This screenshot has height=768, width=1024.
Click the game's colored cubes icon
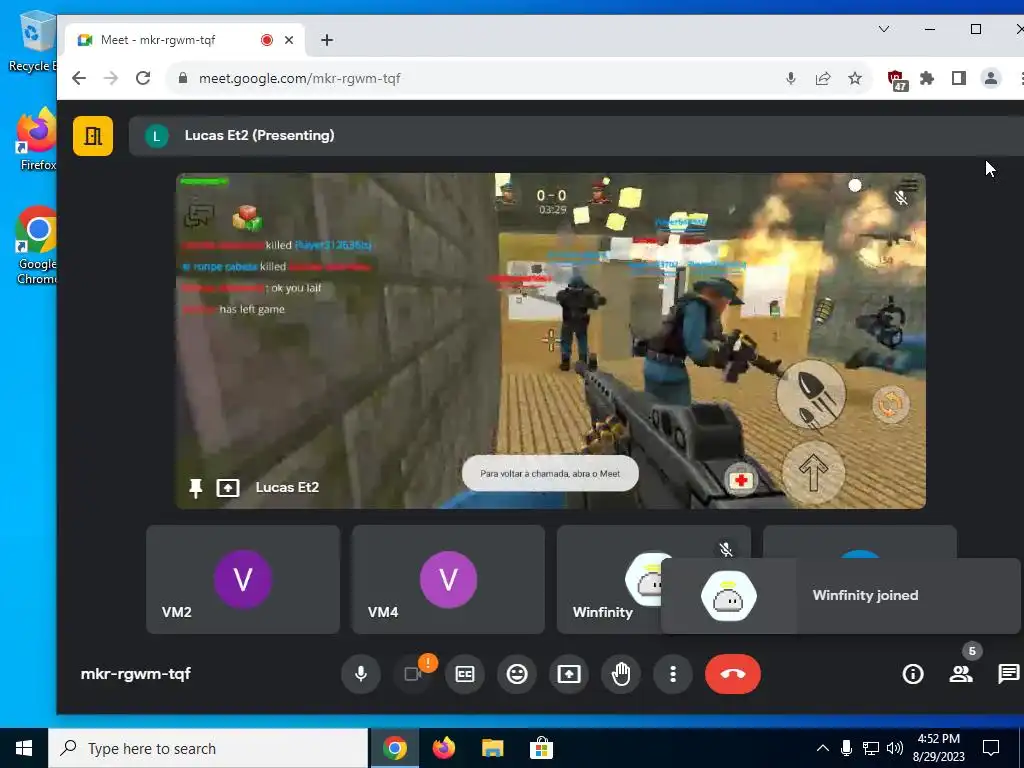point(247,217)
